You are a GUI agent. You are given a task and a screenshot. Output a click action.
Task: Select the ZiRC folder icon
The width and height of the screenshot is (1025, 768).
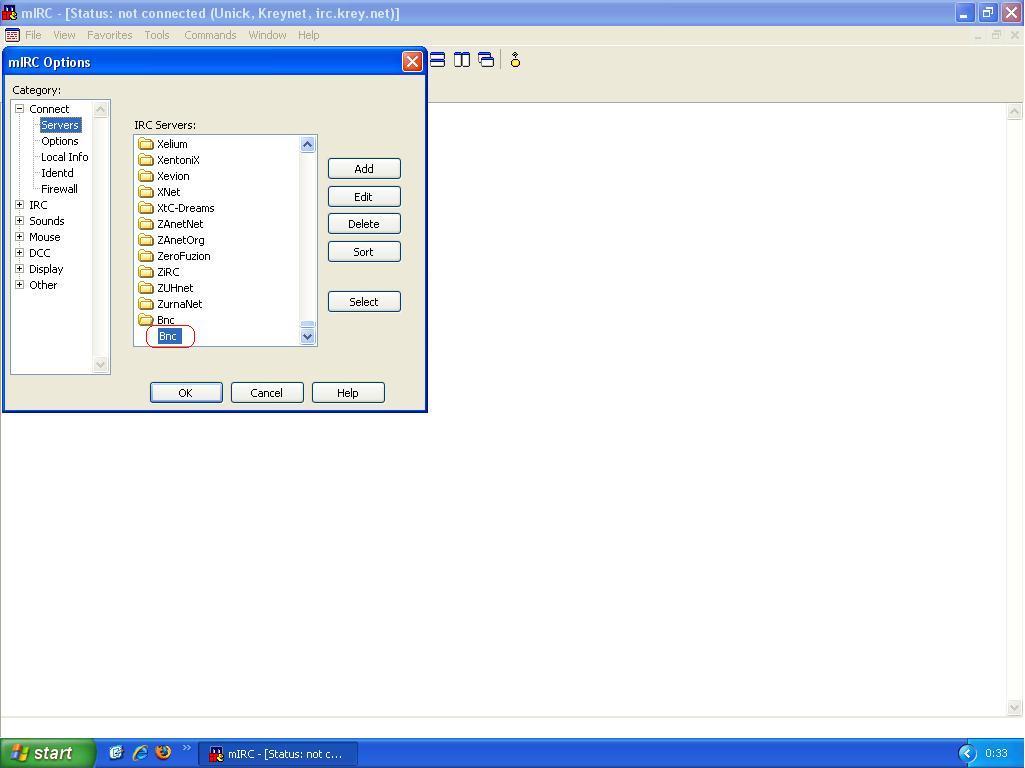146,272
